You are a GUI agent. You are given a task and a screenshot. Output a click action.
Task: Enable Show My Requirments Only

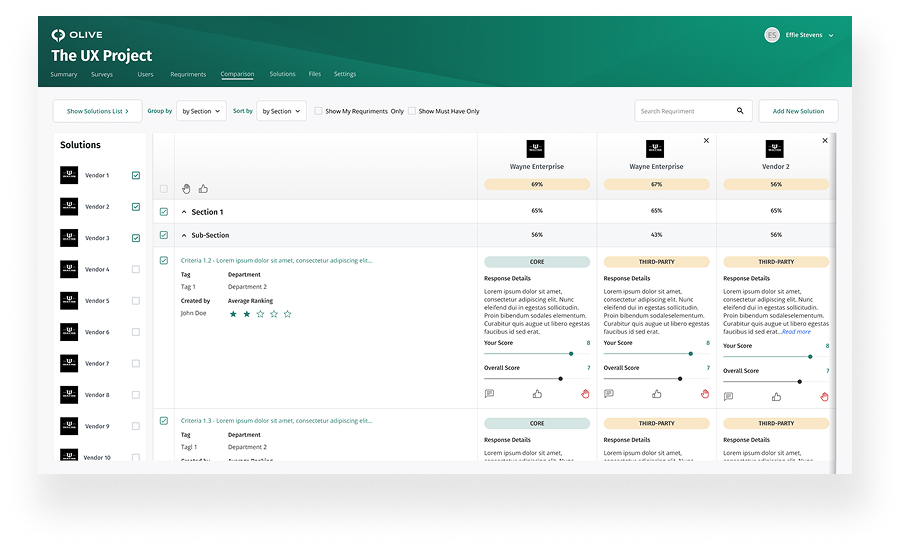[x=318, y=111]
